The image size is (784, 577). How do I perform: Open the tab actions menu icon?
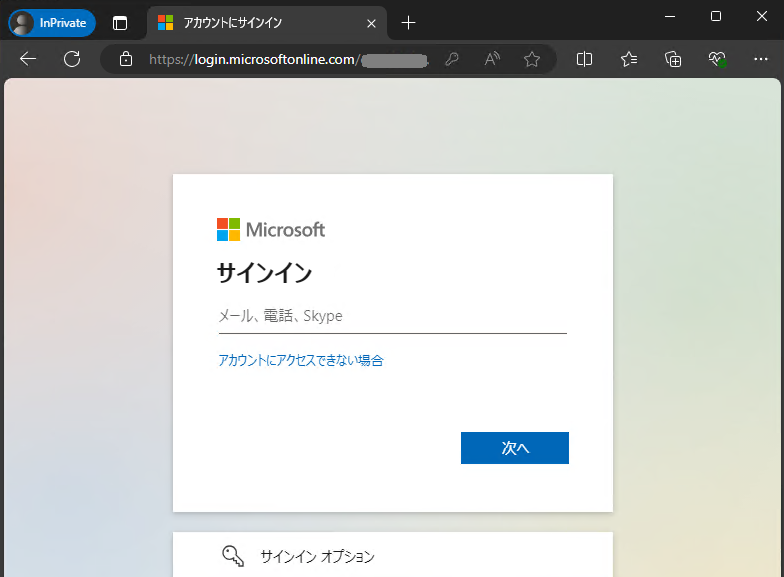click(120, 23)
